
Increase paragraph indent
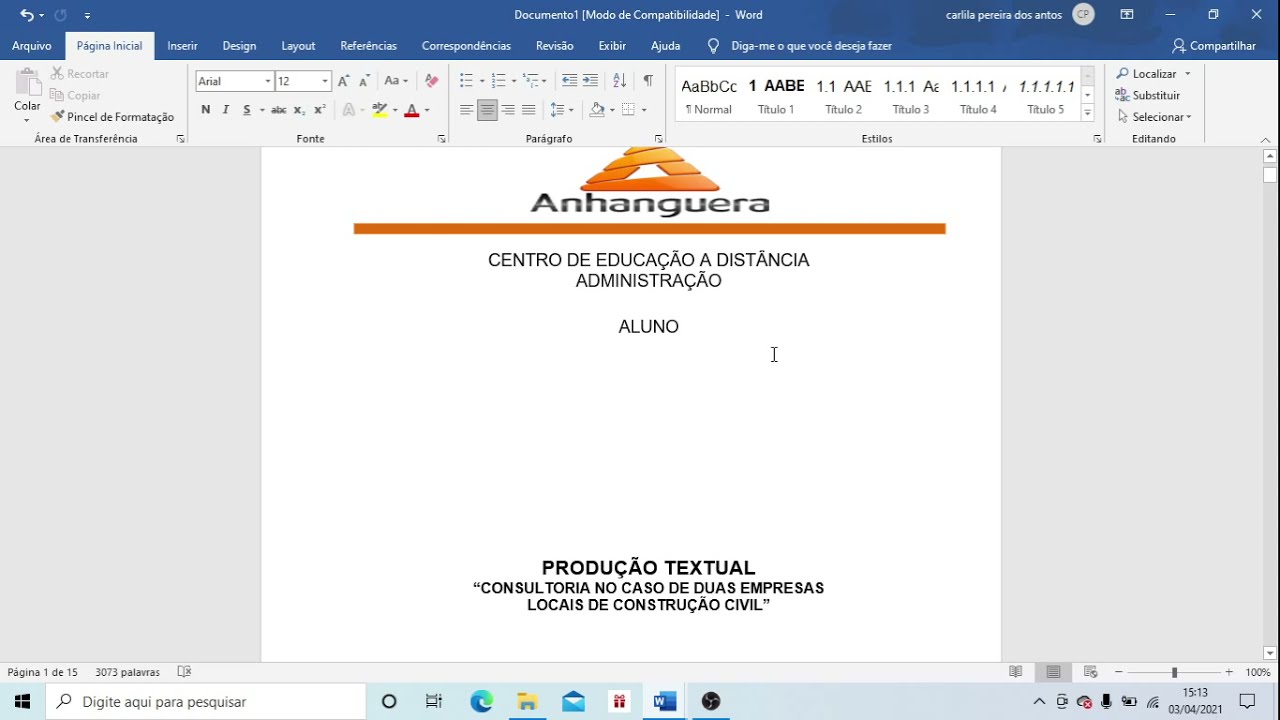590,81
